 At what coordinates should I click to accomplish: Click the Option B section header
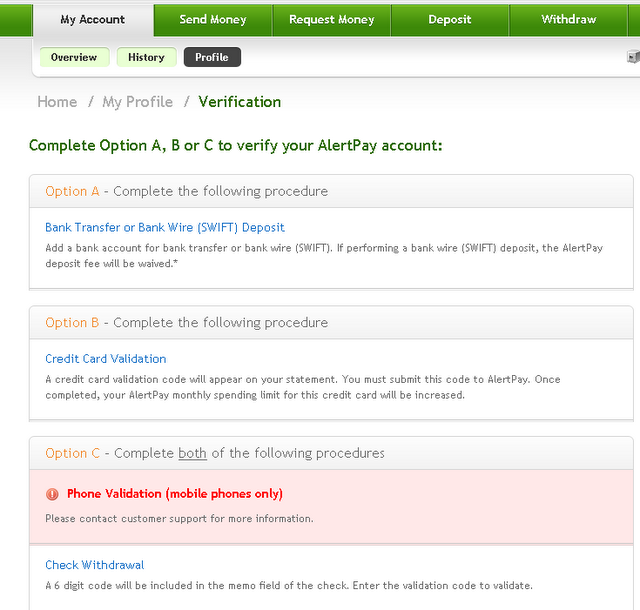point(331,323)
